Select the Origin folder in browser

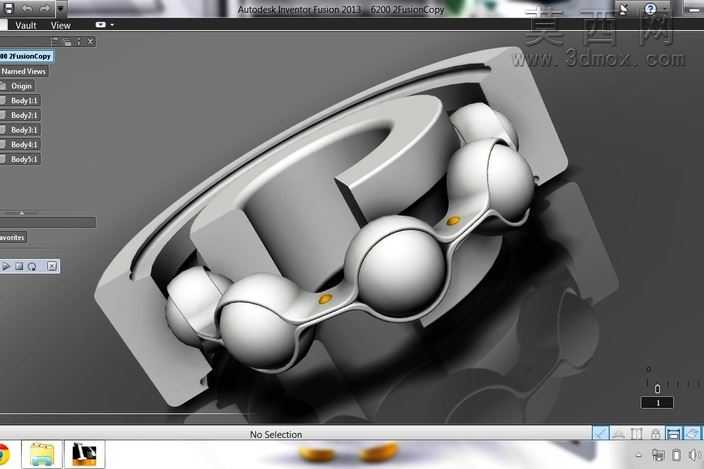point(21,86)
